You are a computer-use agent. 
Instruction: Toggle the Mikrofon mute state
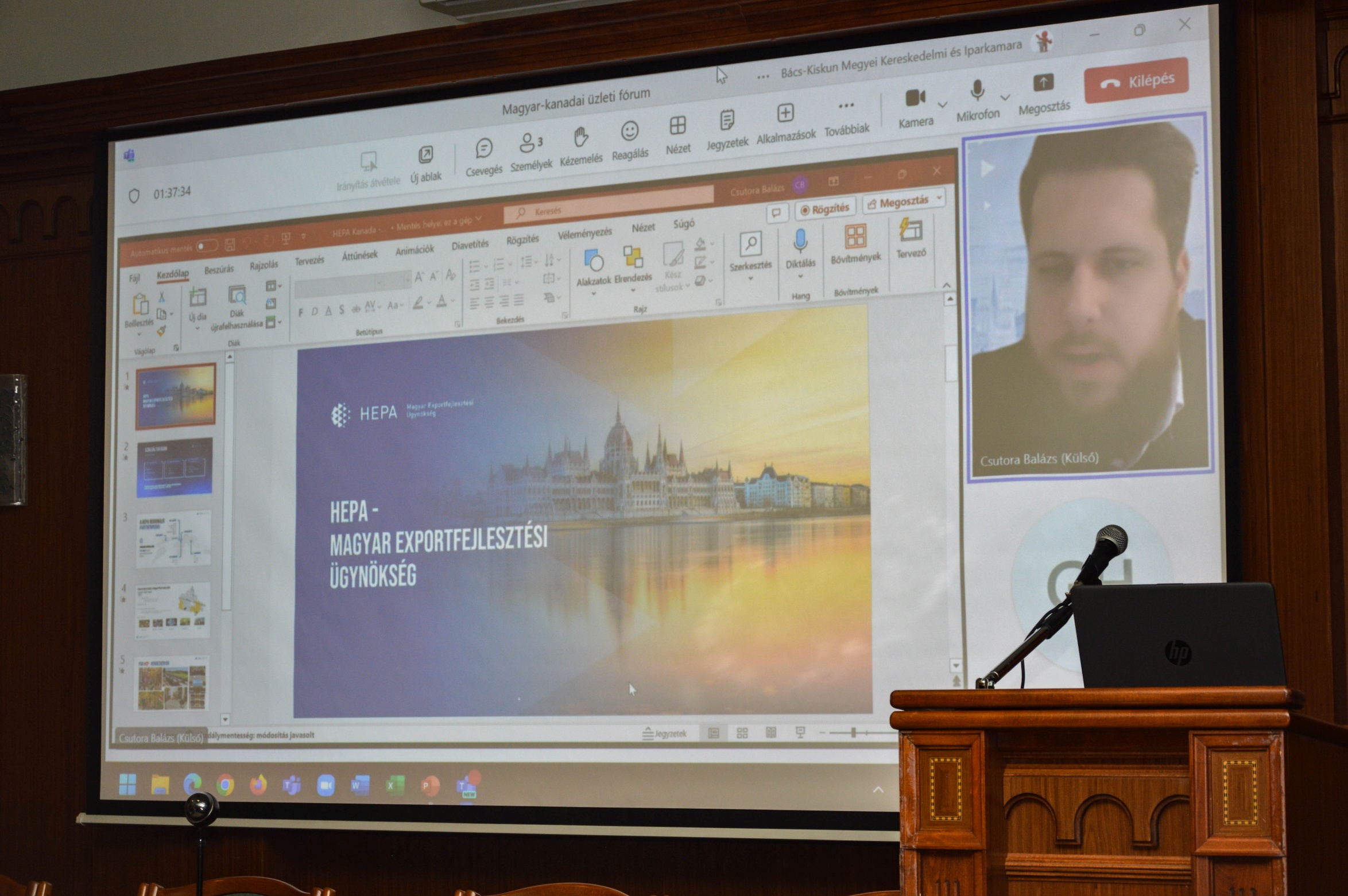point(978,101)
